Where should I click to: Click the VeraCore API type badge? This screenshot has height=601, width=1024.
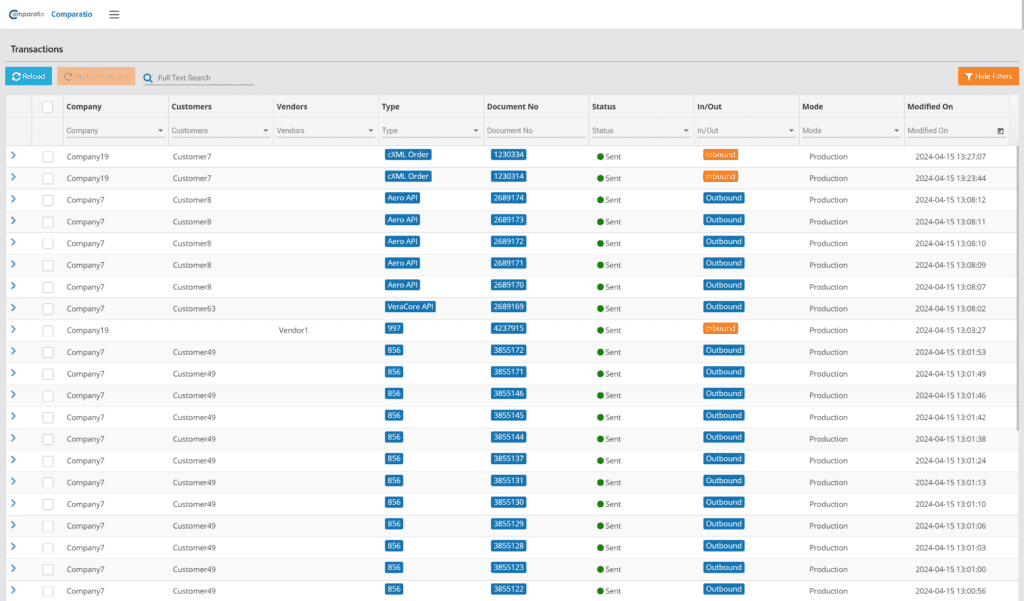[410, 307]
